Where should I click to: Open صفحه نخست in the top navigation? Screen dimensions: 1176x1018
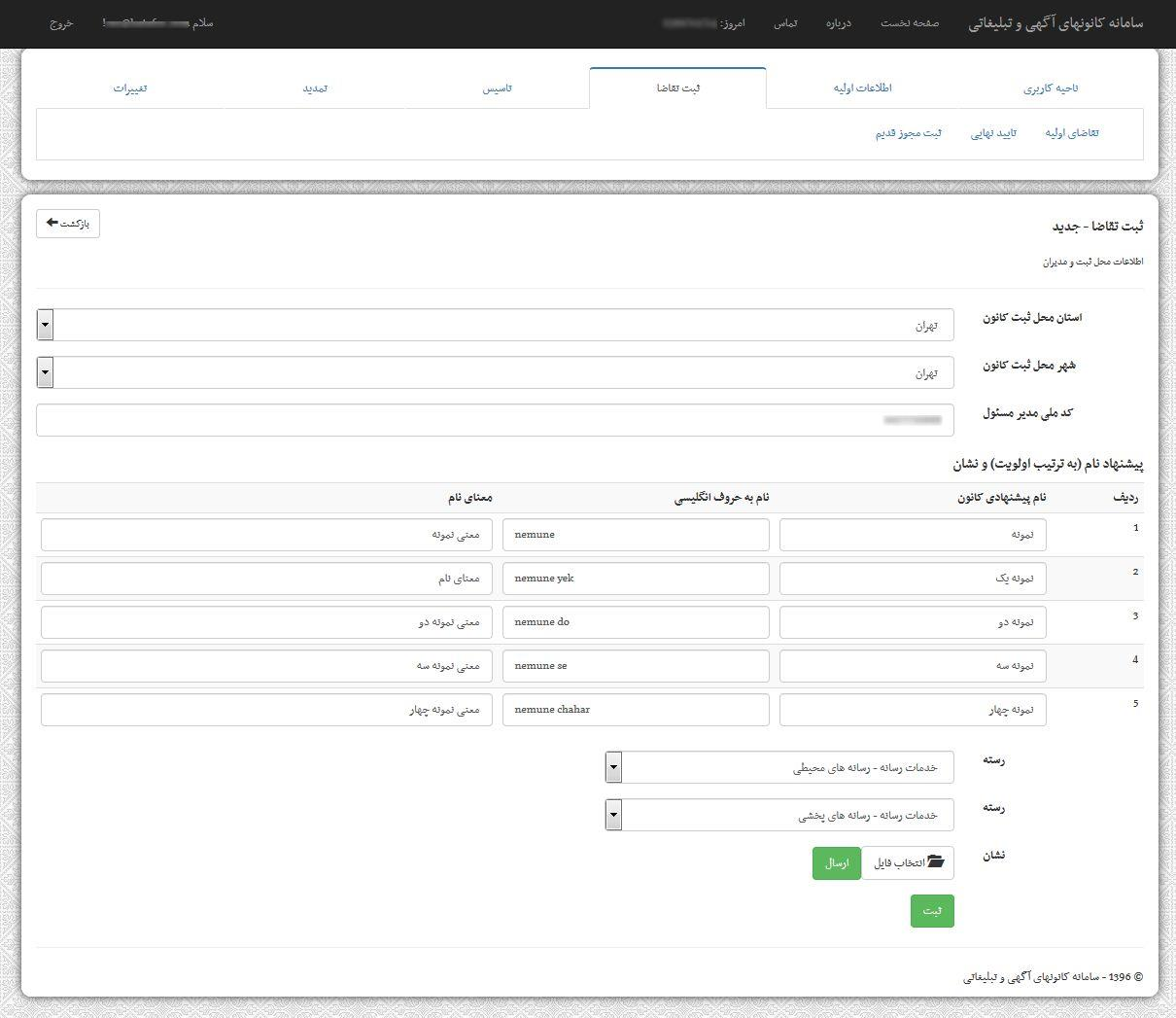(x=910, y=22)
